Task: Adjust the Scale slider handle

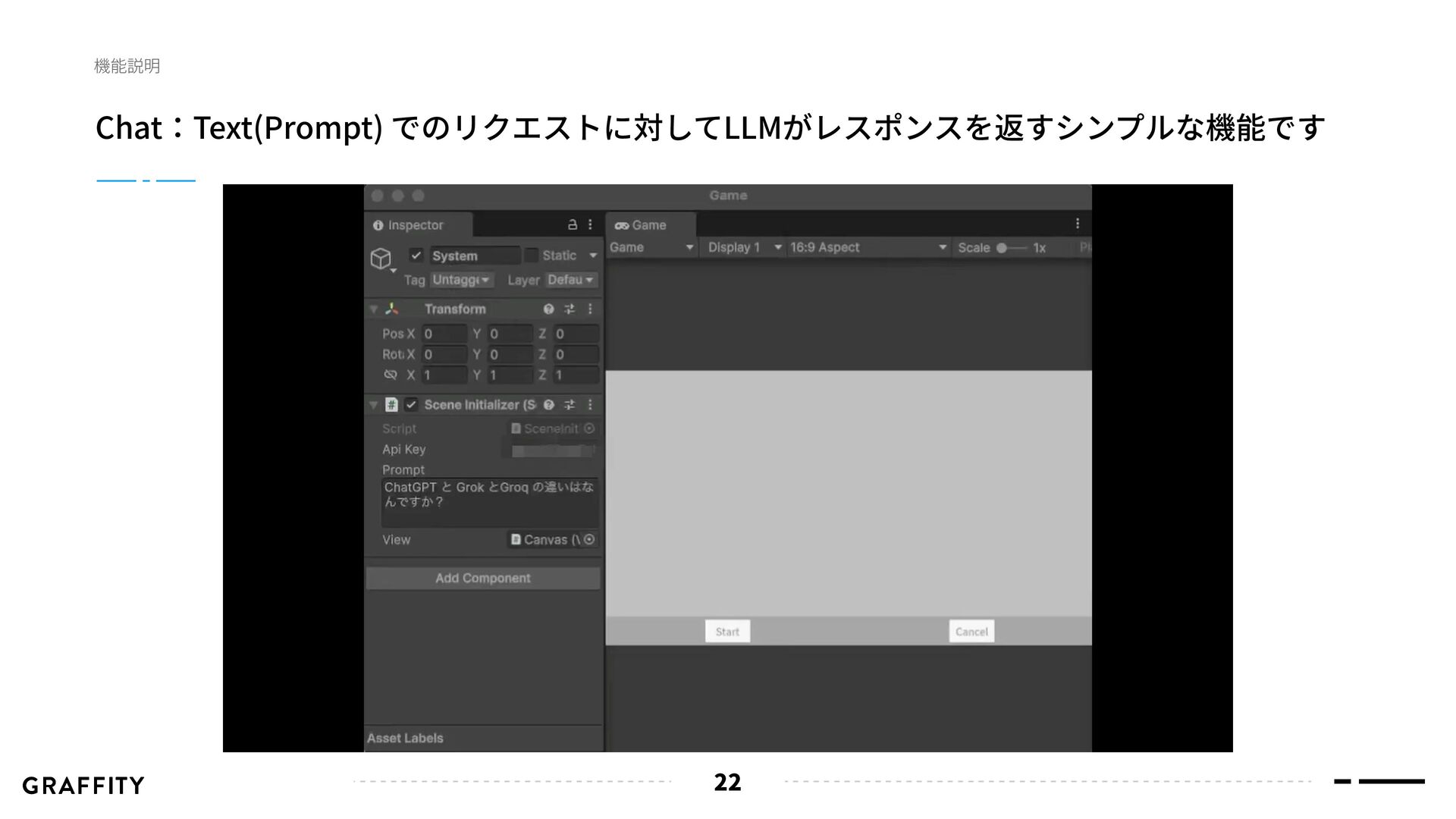Action: pos(1002,248)
